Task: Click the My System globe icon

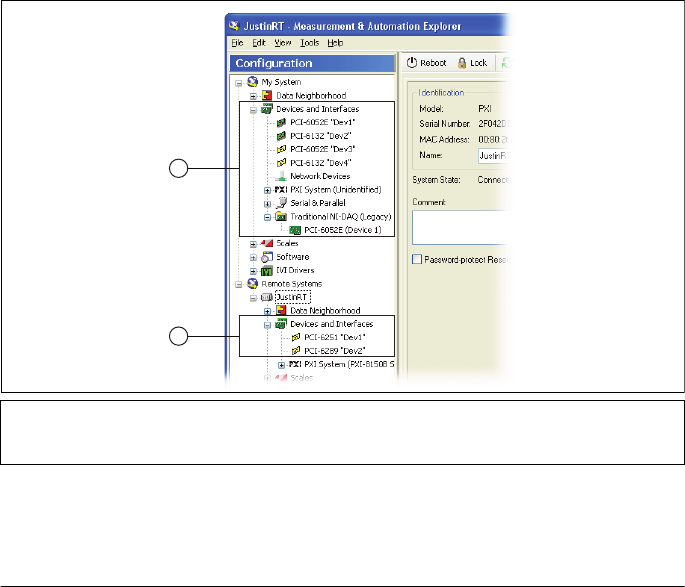Action: pyautogui.click(x=252, y=82)
